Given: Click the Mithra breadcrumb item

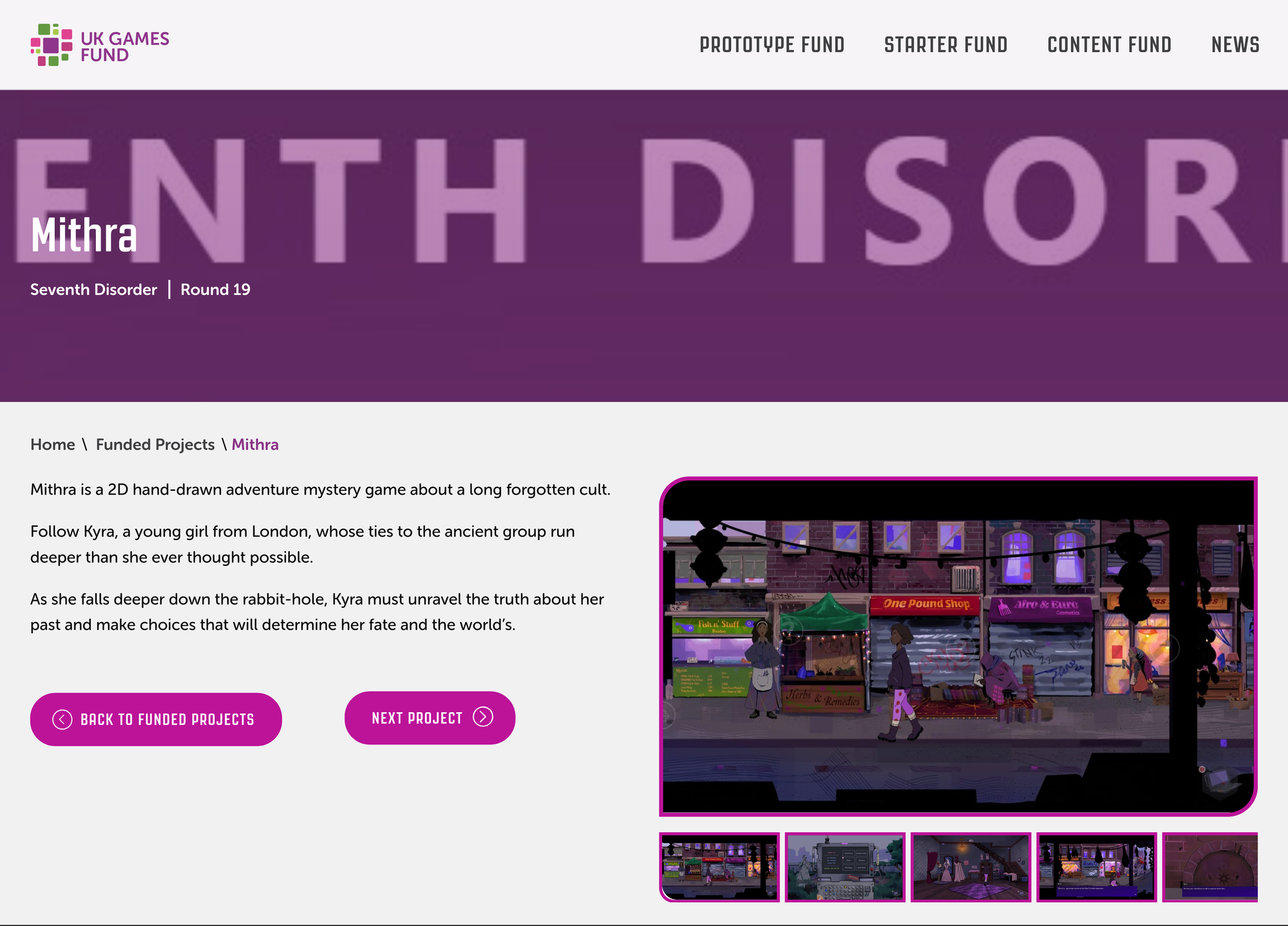Looking at the screenshot, I should pyautogui.click(x=255, y=445).
